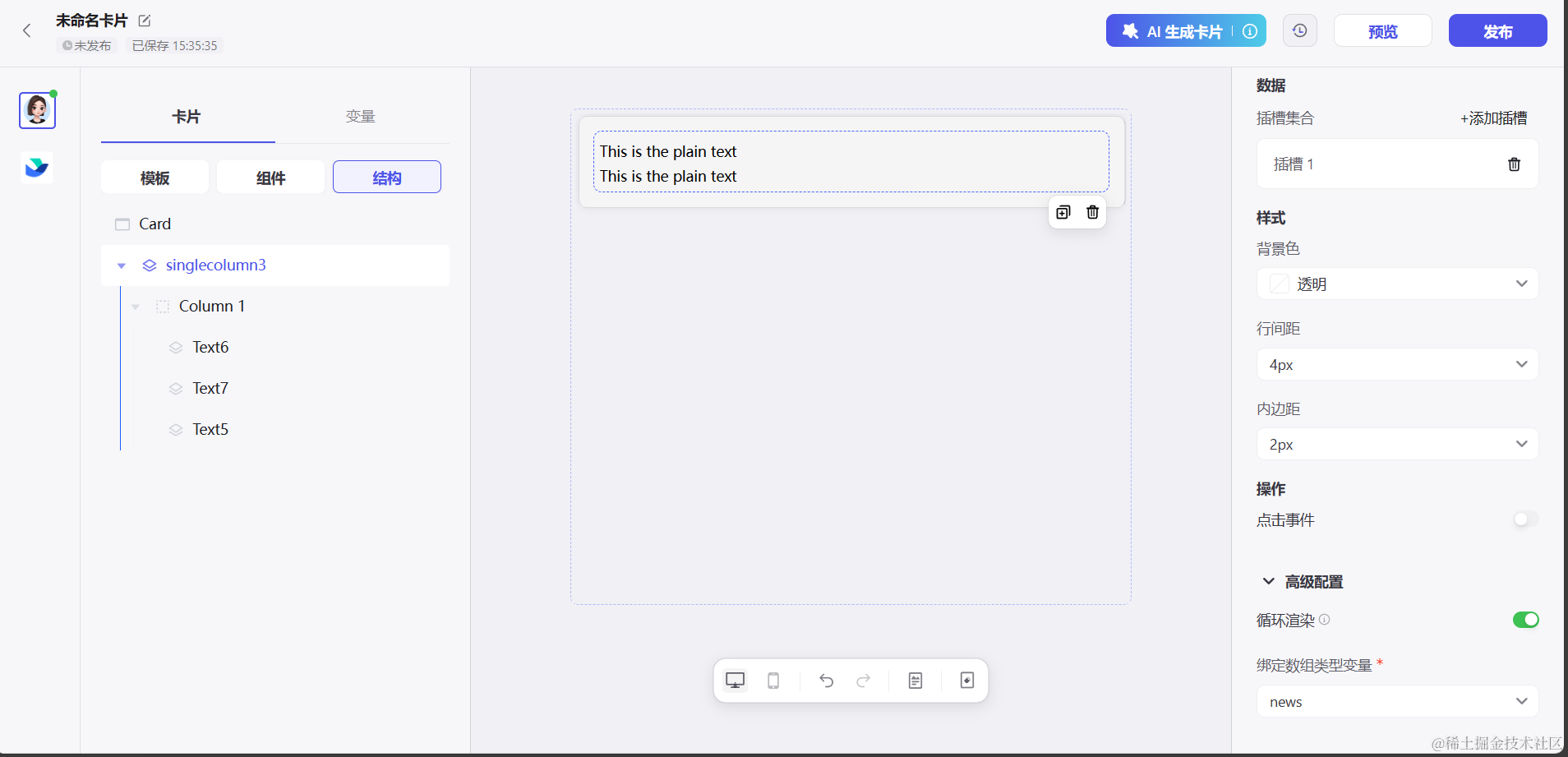The width and height of the screenshot is (1568, 757).
Task: Toggle the 点击事件 switch
Action: pyautogui.click(x=1525, y=519)
